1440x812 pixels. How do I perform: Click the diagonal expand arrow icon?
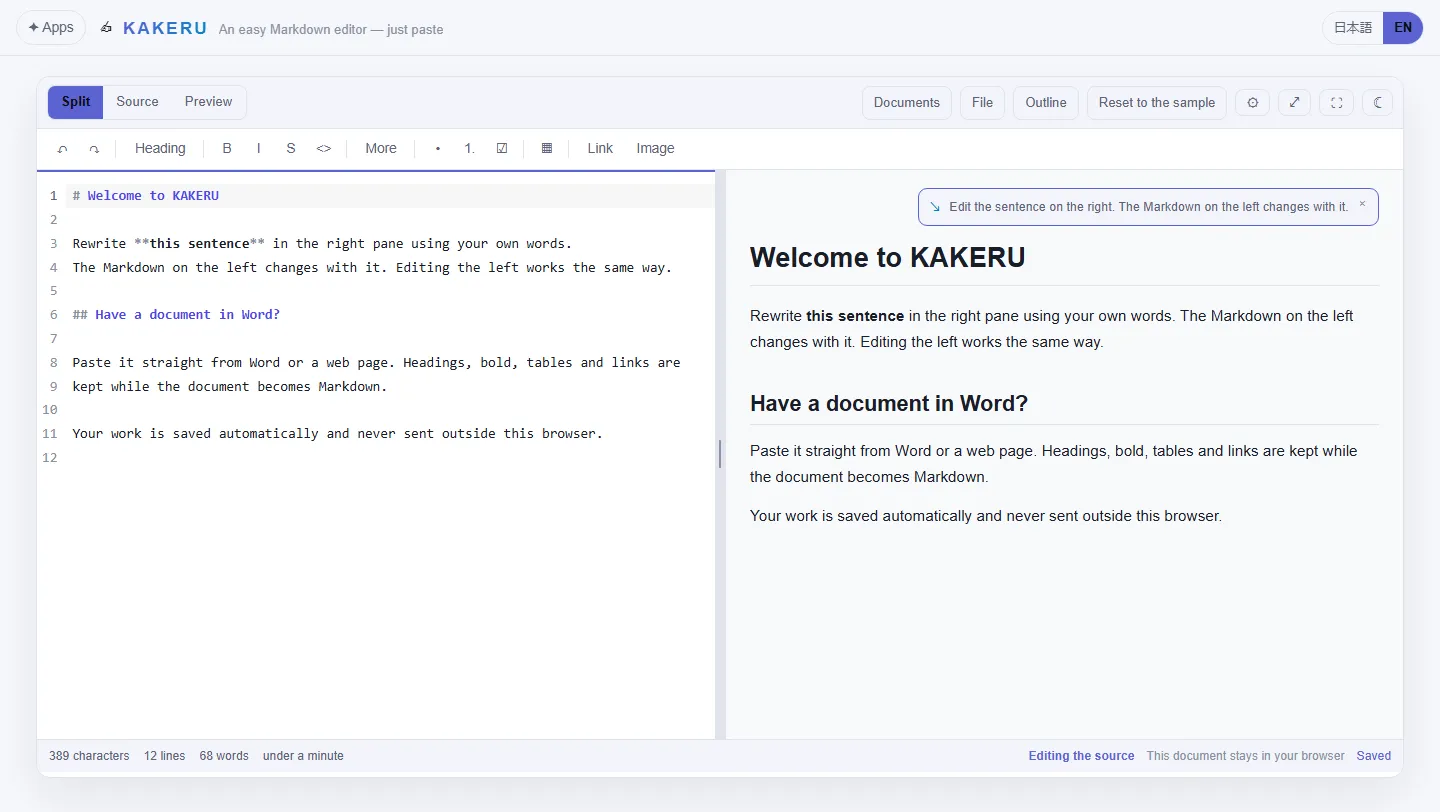point(1295,102)
